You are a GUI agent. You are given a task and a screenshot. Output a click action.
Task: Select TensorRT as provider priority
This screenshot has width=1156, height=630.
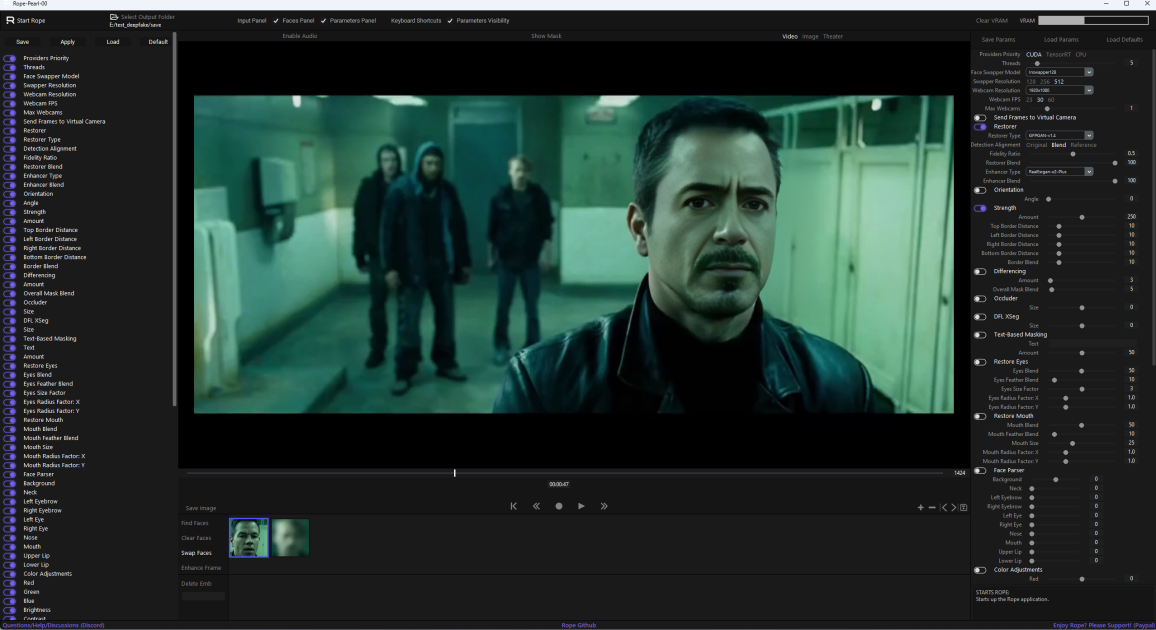tap(1058, 55)
